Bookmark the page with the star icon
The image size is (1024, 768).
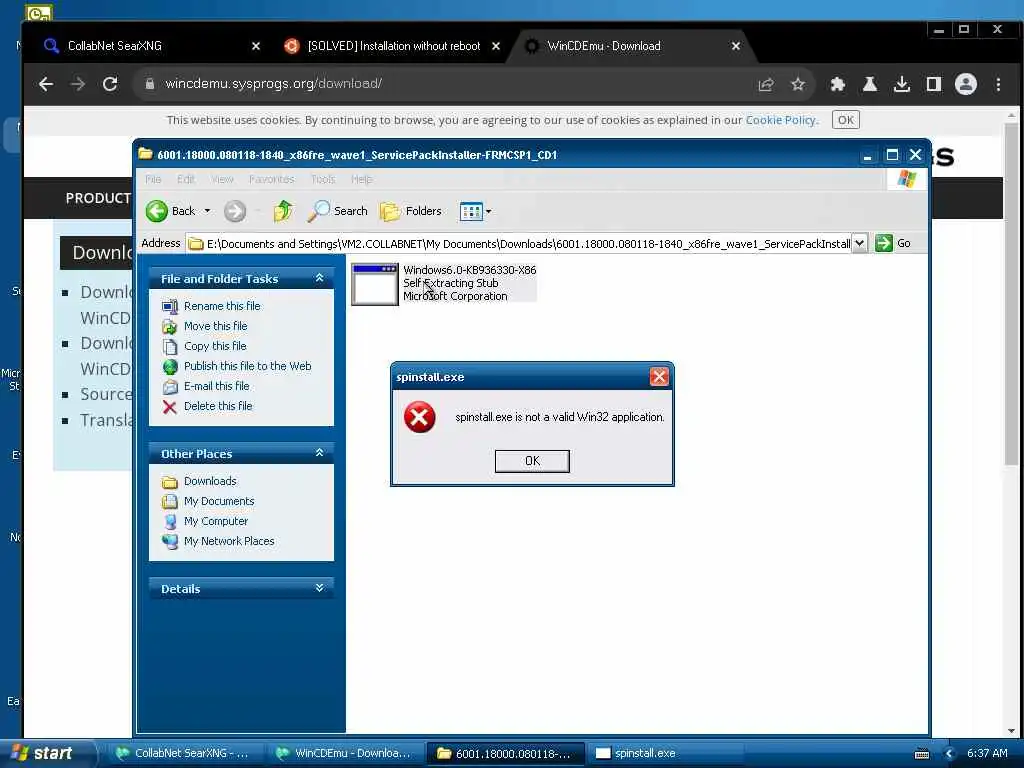(797, 84)
